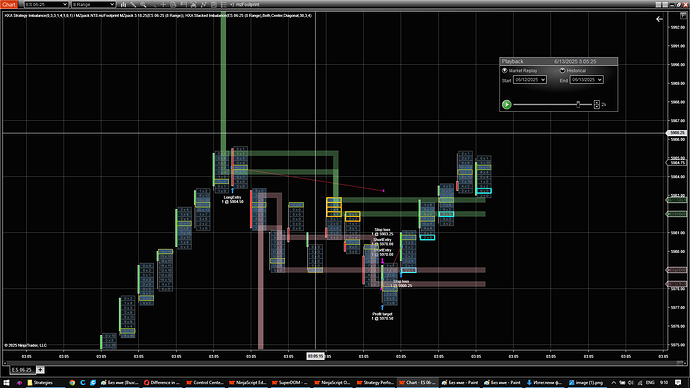Activate the zoom in magnifier icon

click(143, 4)
